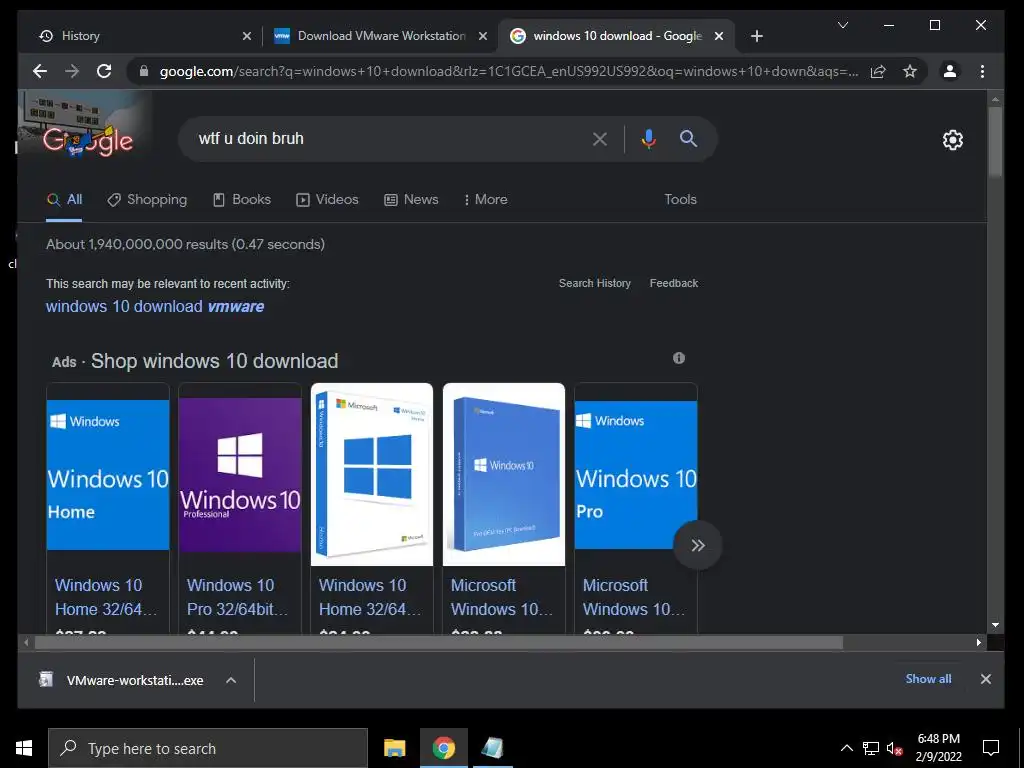Click the Feedback link
Image resolution: width=1024 pixels, height=768 pixels.
click(673, 283)
